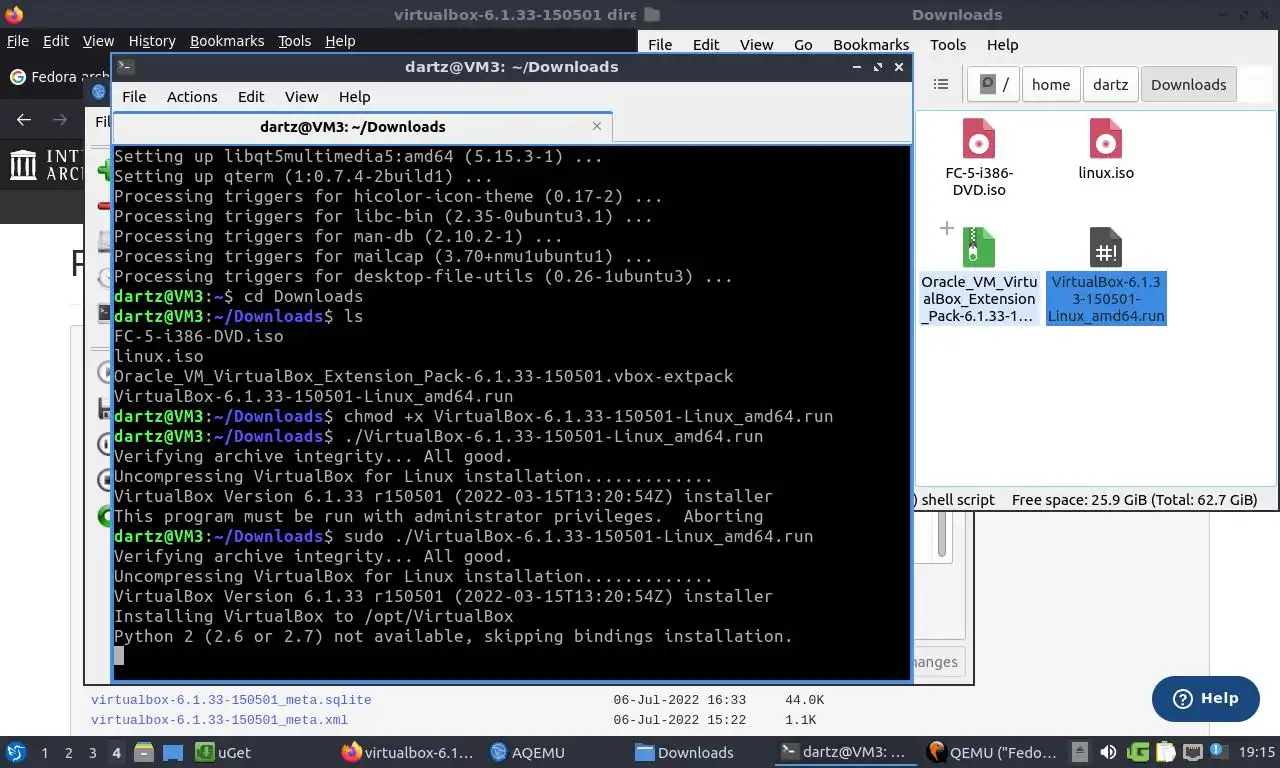The width and height of the screenshot is (1280, 768).
Task: Open virtualbox-6.1.33-150501_meta.xml link
Action: [219, 720]
